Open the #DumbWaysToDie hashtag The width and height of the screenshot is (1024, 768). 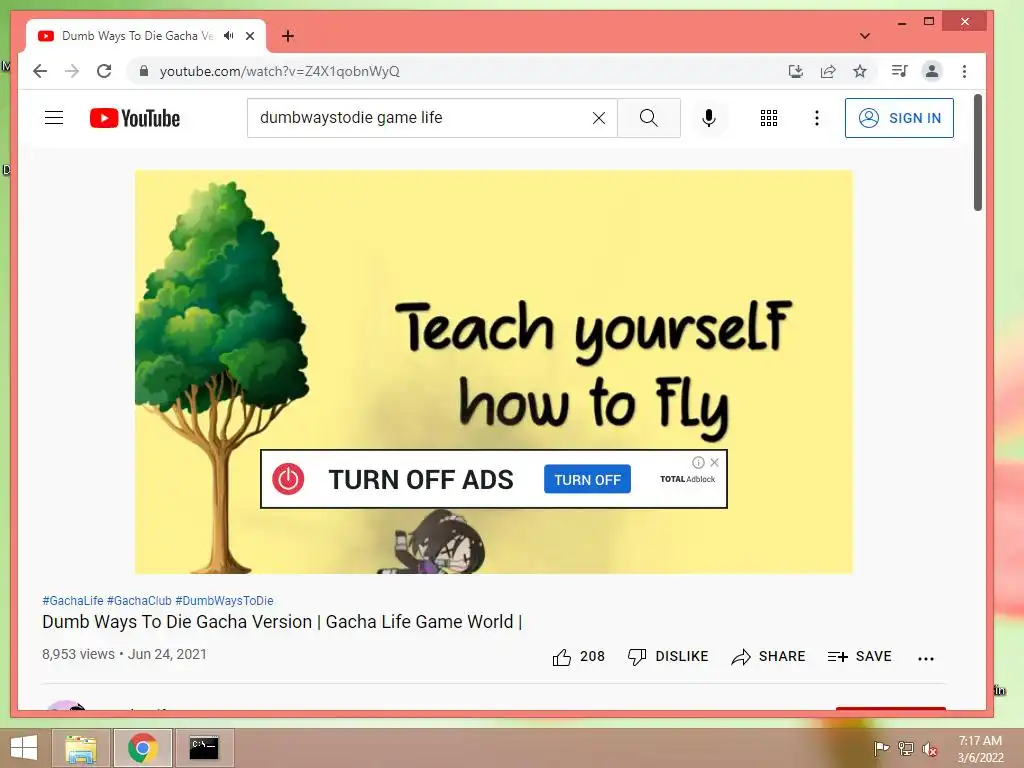point(224,601)
